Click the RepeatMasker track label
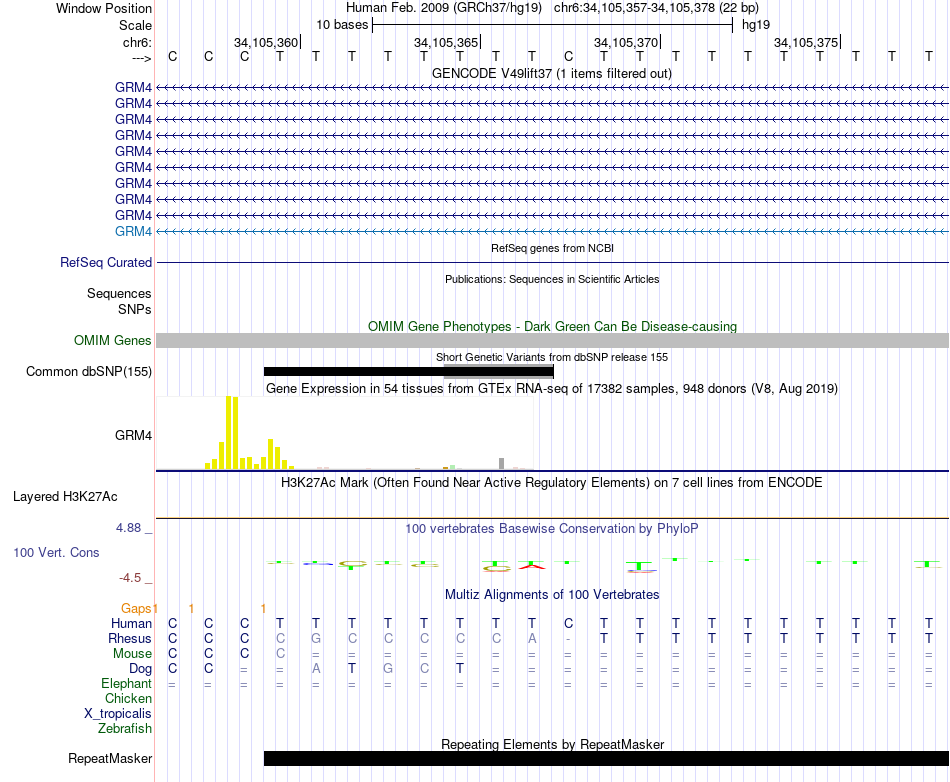Screen dimensions: 950x782 [x=110, y=758]
